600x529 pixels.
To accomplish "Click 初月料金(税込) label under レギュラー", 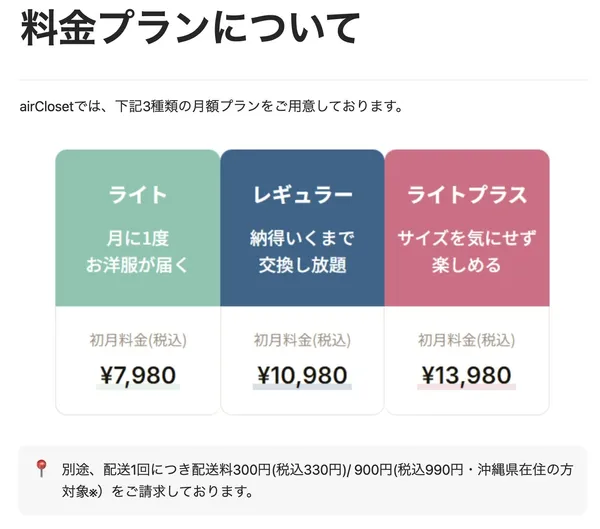I will point(302,340).
